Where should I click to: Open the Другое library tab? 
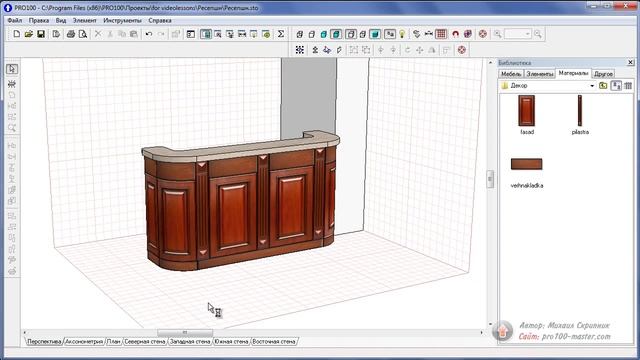603,74
